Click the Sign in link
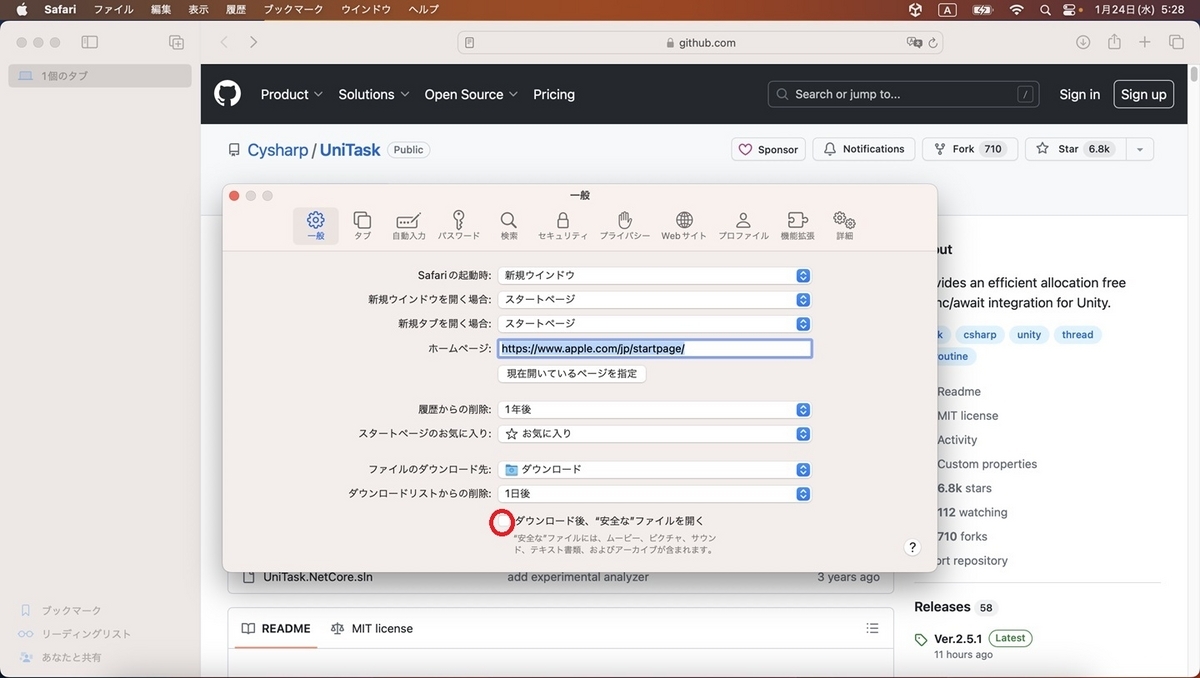 point(1080,94)
